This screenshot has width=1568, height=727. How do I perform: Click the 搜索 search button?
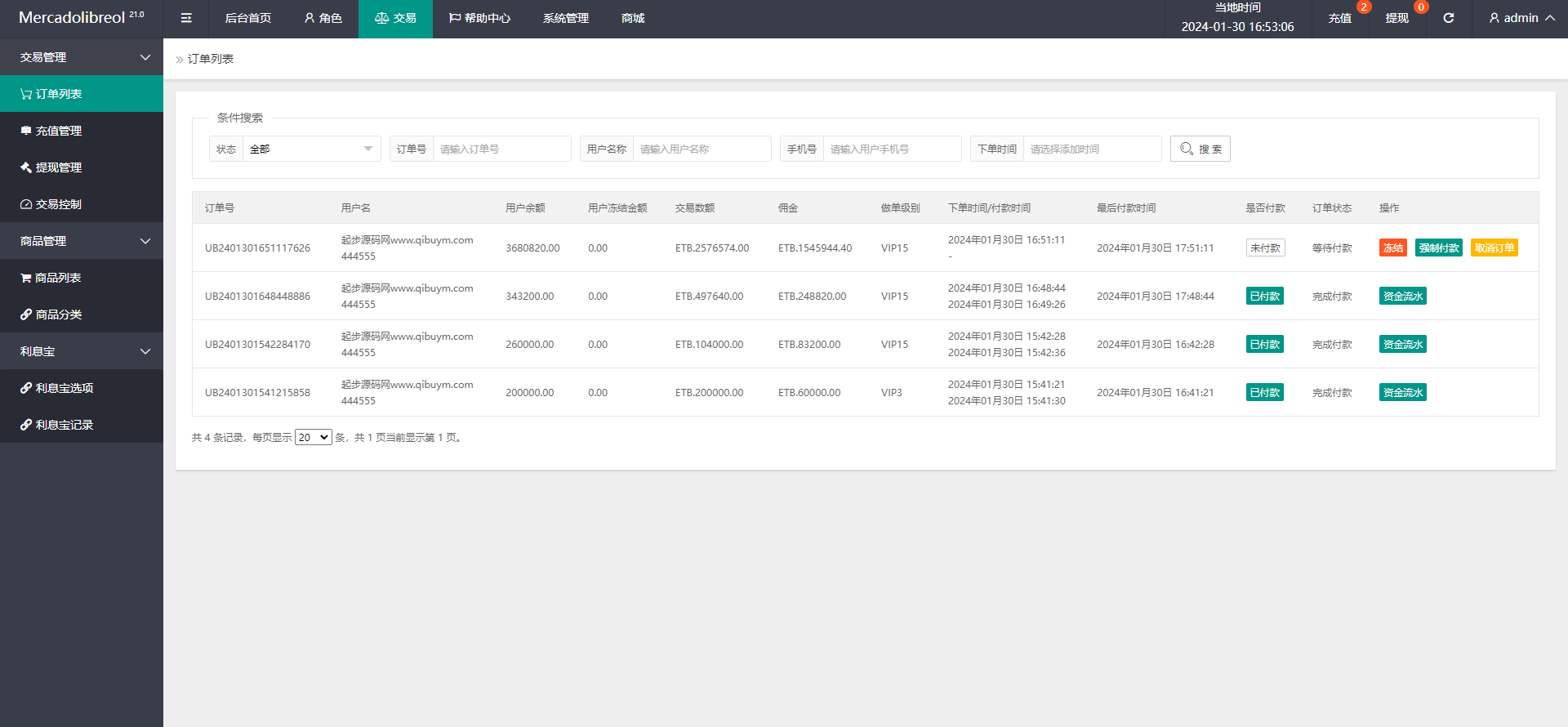tap(1200, 149)
